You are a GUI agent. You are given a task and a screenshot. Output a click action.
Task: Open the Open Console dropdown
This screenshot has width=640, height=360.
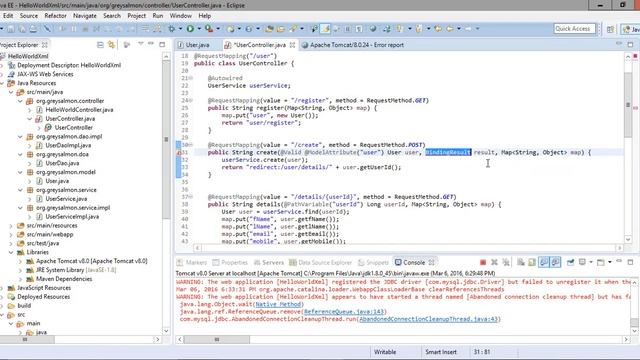(x=609, y=262)
